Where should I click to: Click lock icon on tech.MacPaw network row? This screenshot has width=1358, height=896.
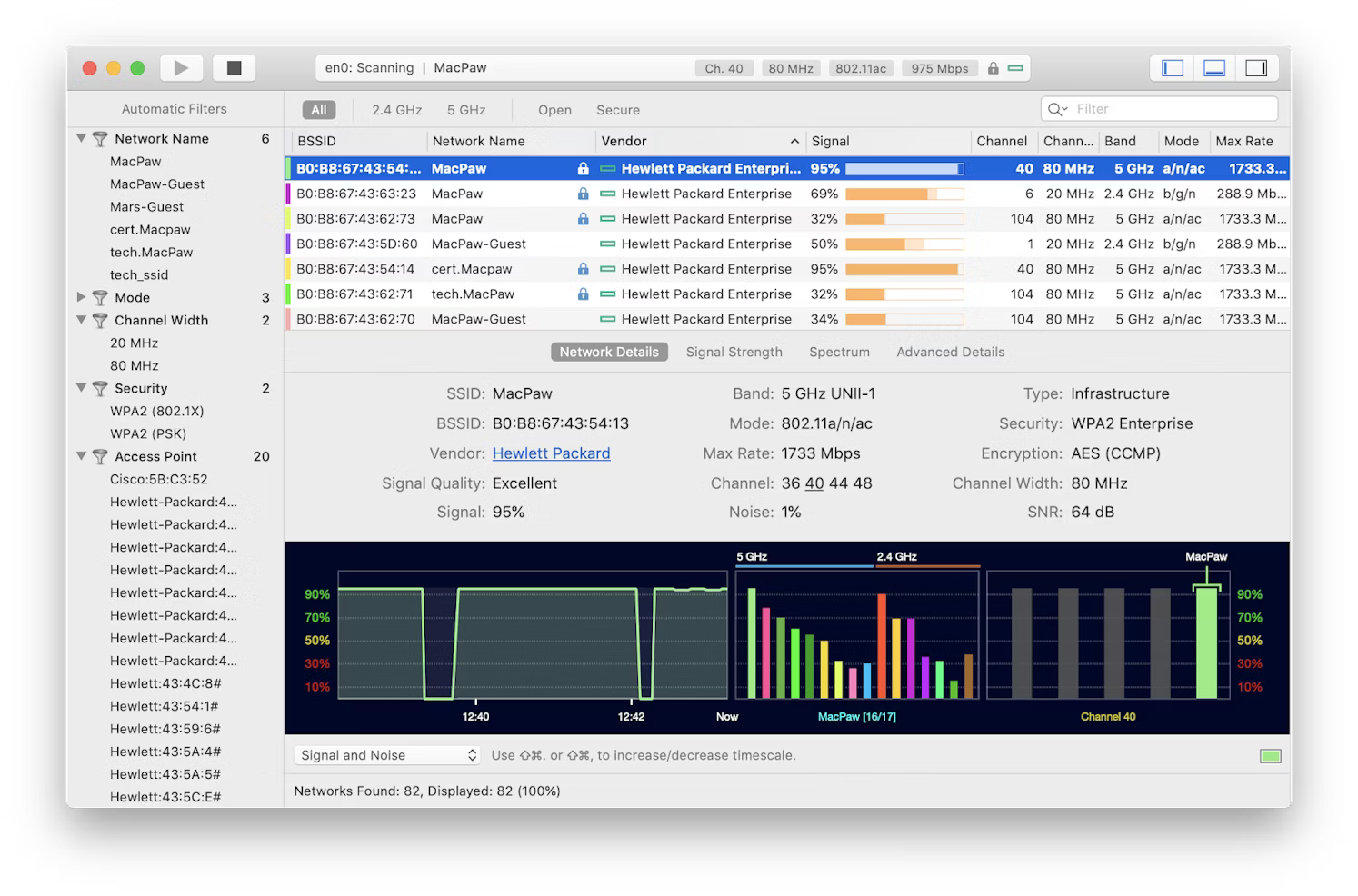pos(584,294)
